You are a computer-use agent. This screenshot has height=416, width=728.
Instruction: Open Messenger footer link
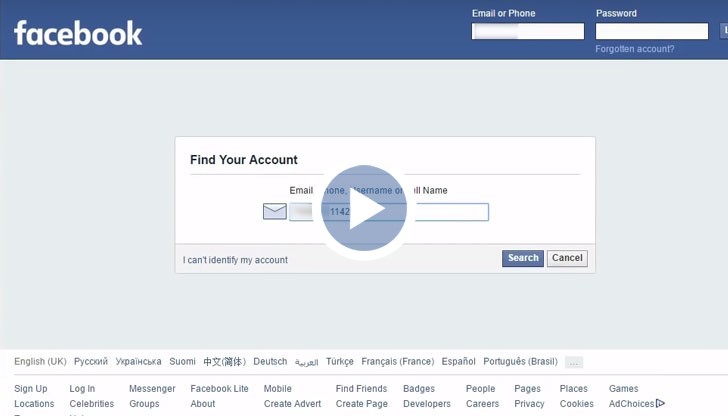152,389
